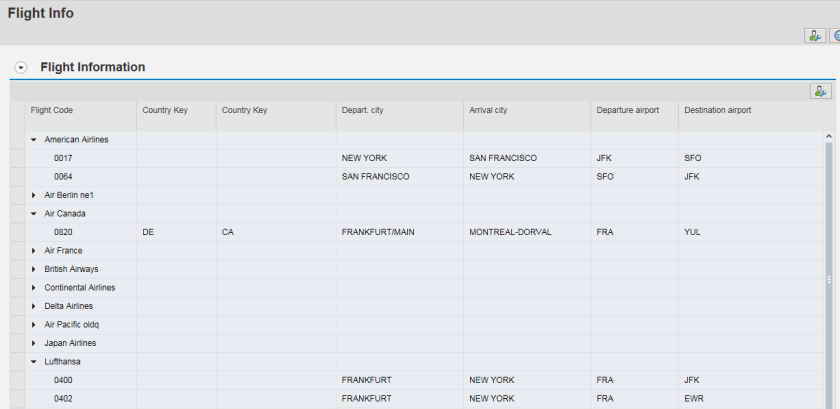Expand British Airways flights
This screenshot has height=409, width=840.
[34, 269]
